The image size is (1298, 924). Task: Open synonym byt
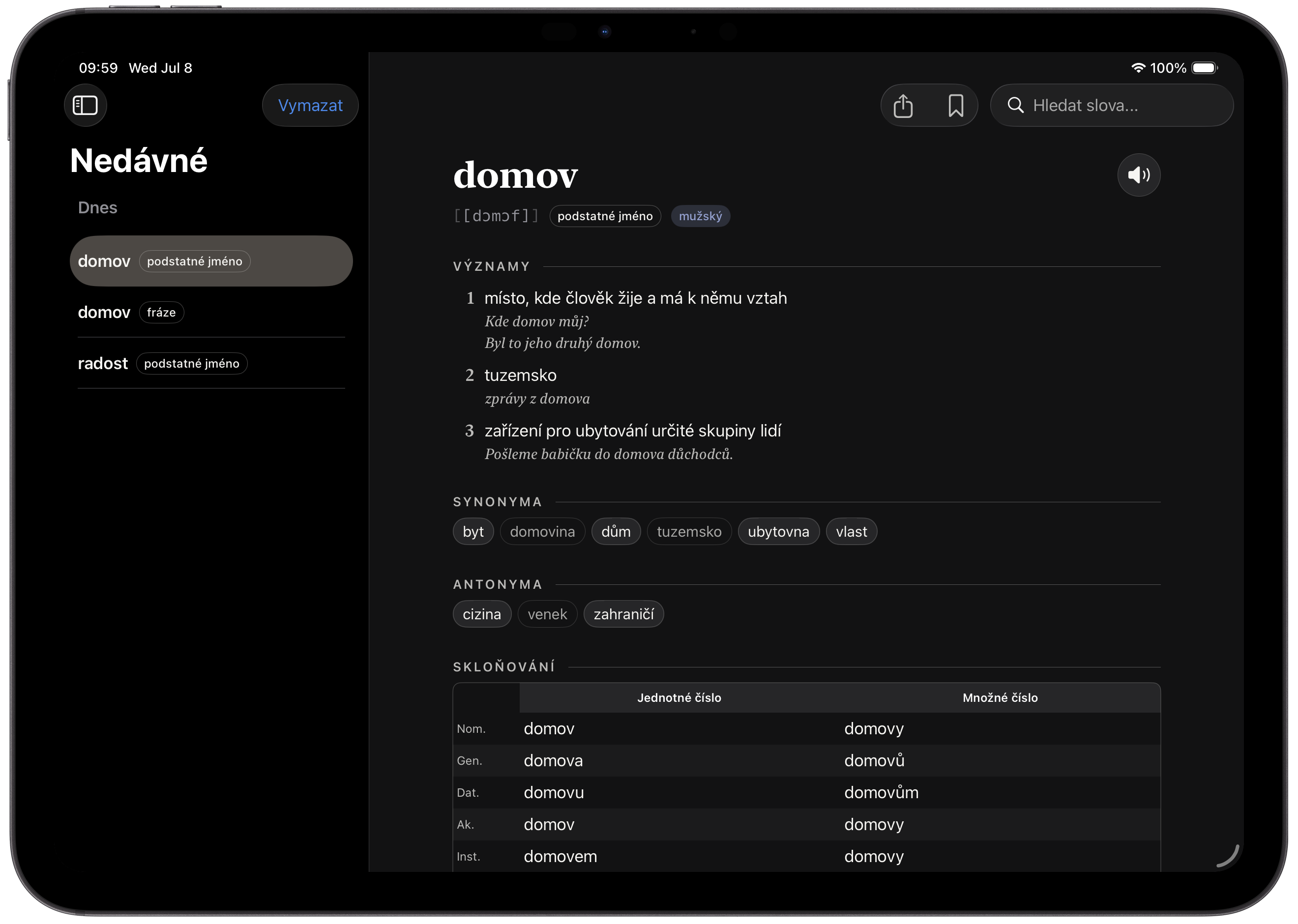click(x=473, y=531)
